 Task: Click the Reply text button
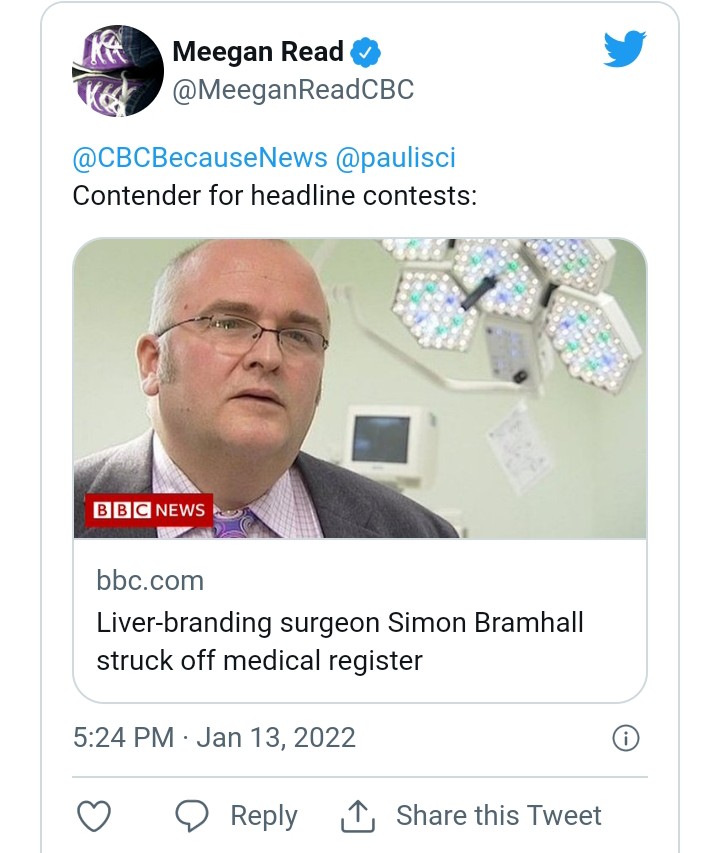point(264,816)
